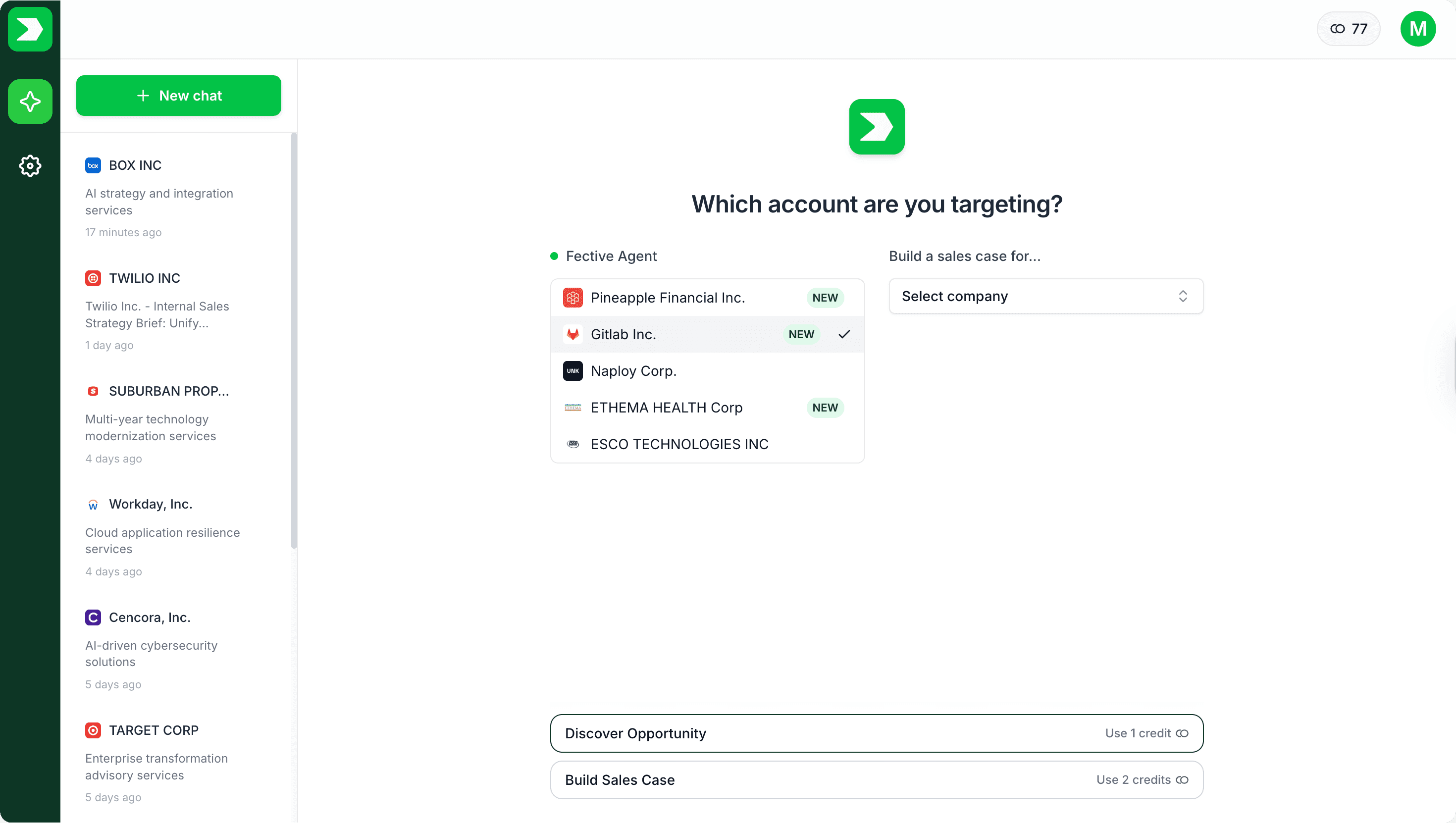Click the chat list vertical scrollbar
This screenshot has height=823, width=1456.
coord(294,339)
